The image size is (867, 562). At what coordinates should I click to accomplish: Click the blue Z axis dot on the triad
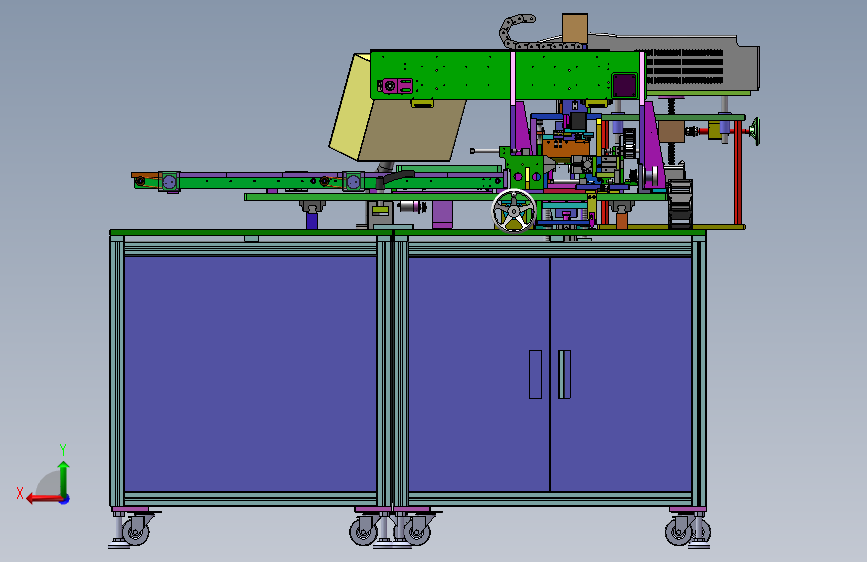(65, 500)
